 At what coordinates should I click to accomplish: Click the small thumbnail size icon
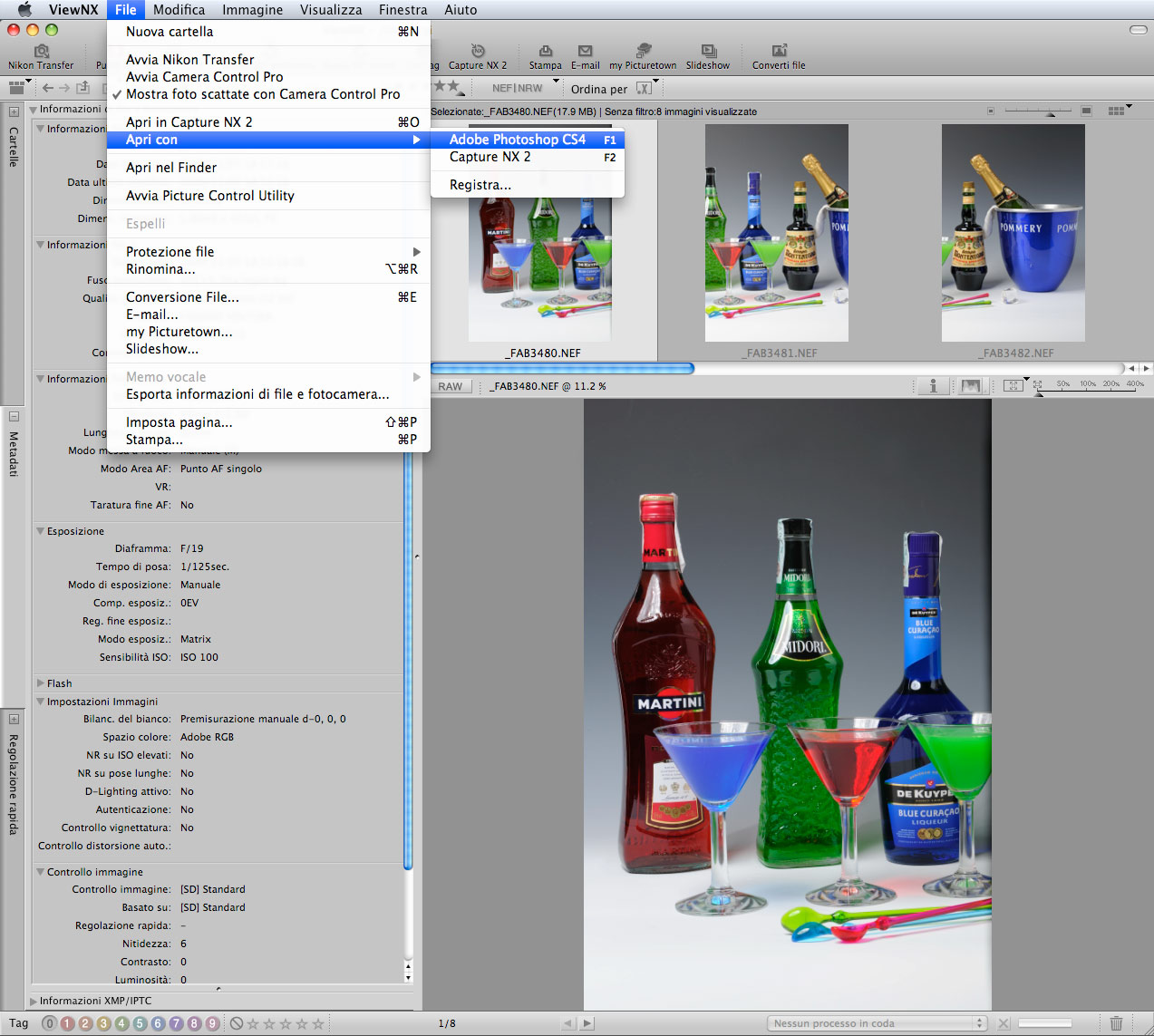(991, 111)
